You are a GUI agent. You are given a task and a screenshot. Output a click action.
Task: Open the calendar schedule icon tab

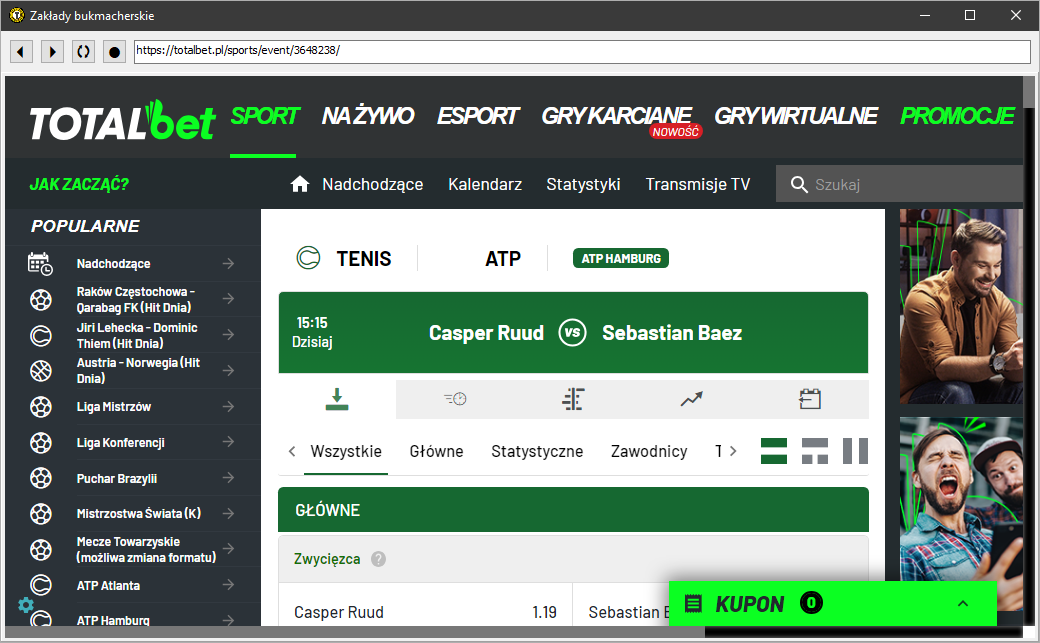click(809, 400)
